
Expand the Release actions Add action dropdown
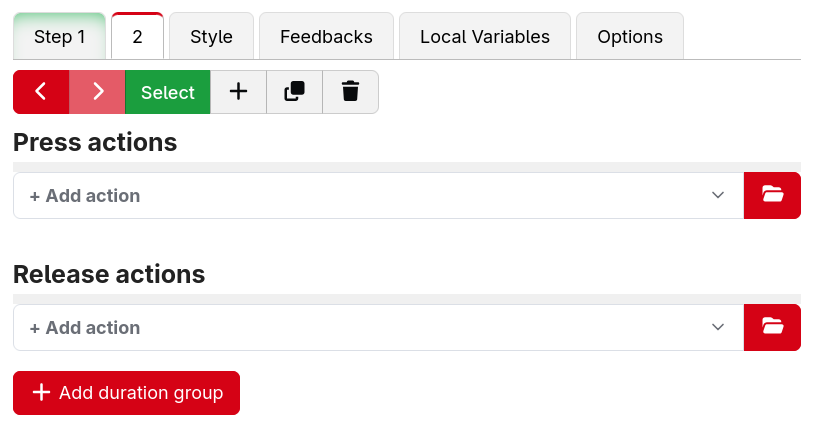click(378, 328)
